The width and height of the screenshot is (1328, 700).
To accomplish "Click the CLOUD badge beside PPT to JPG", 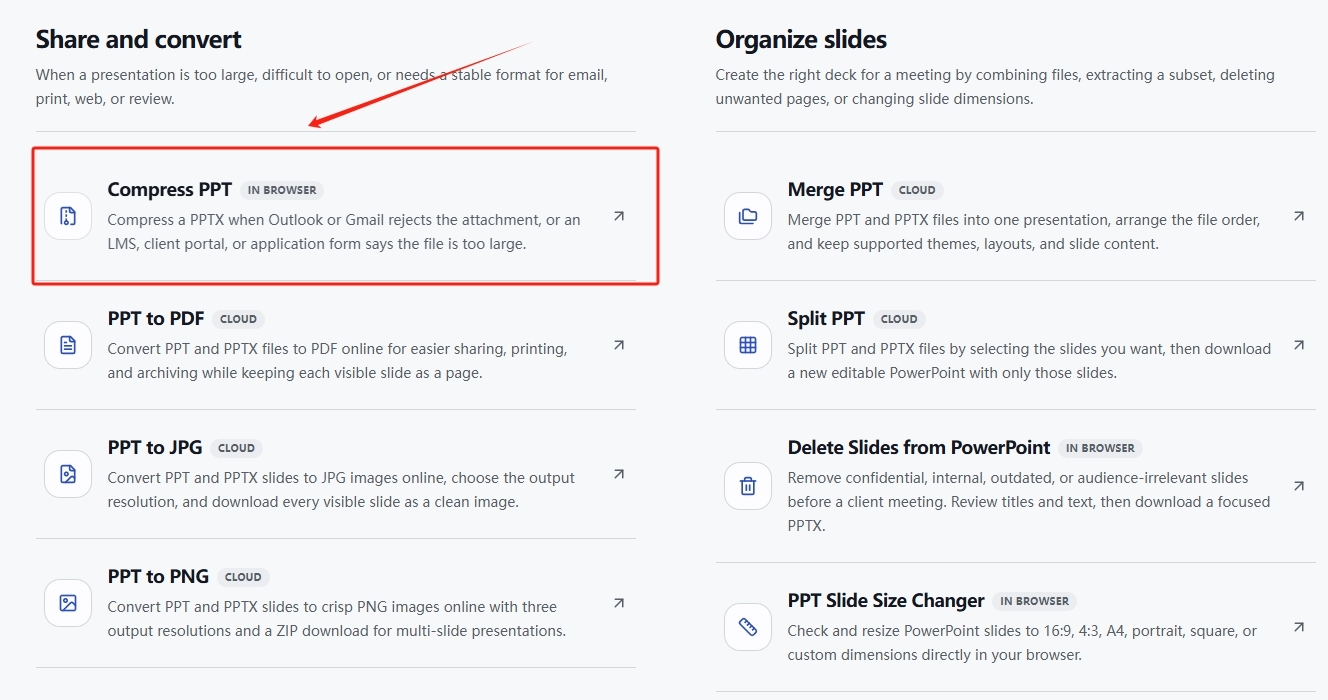I will [237, 448].
